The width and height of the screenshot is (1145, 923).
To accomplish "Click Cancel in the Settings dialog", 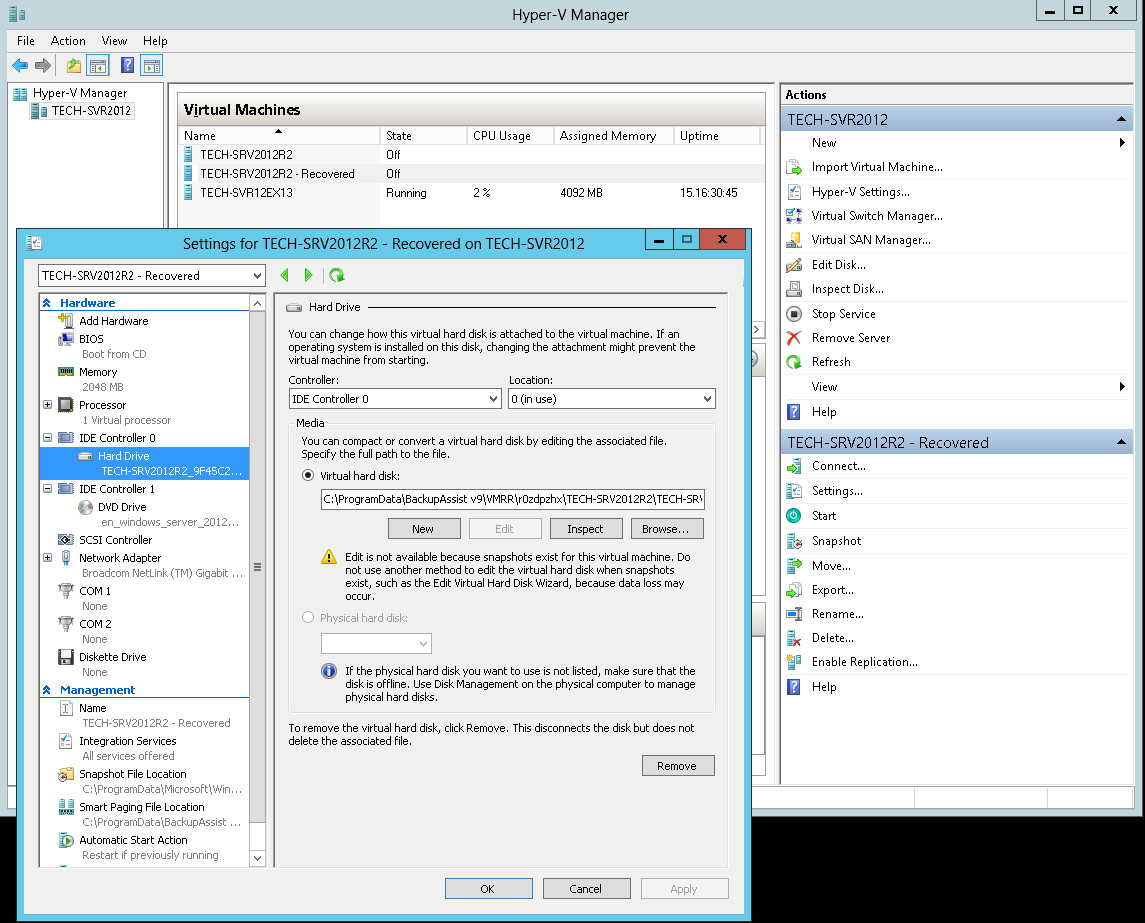I will coord(586,889).
